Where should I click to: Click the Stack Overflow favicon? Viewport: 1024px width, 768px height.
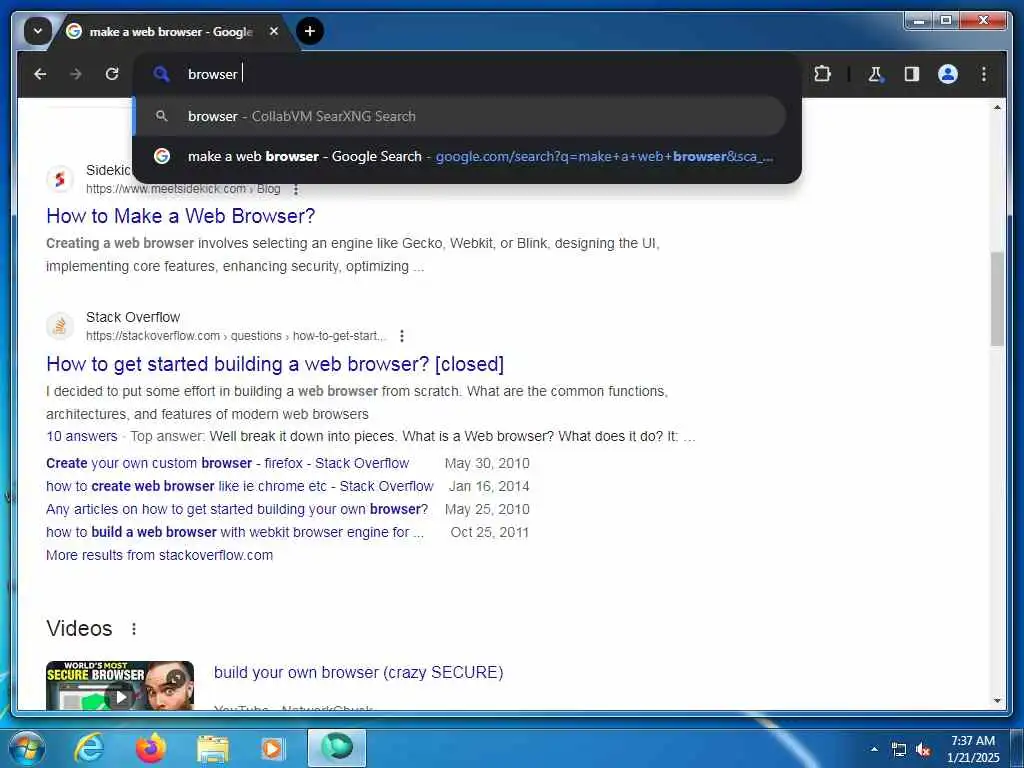point(59,325)
